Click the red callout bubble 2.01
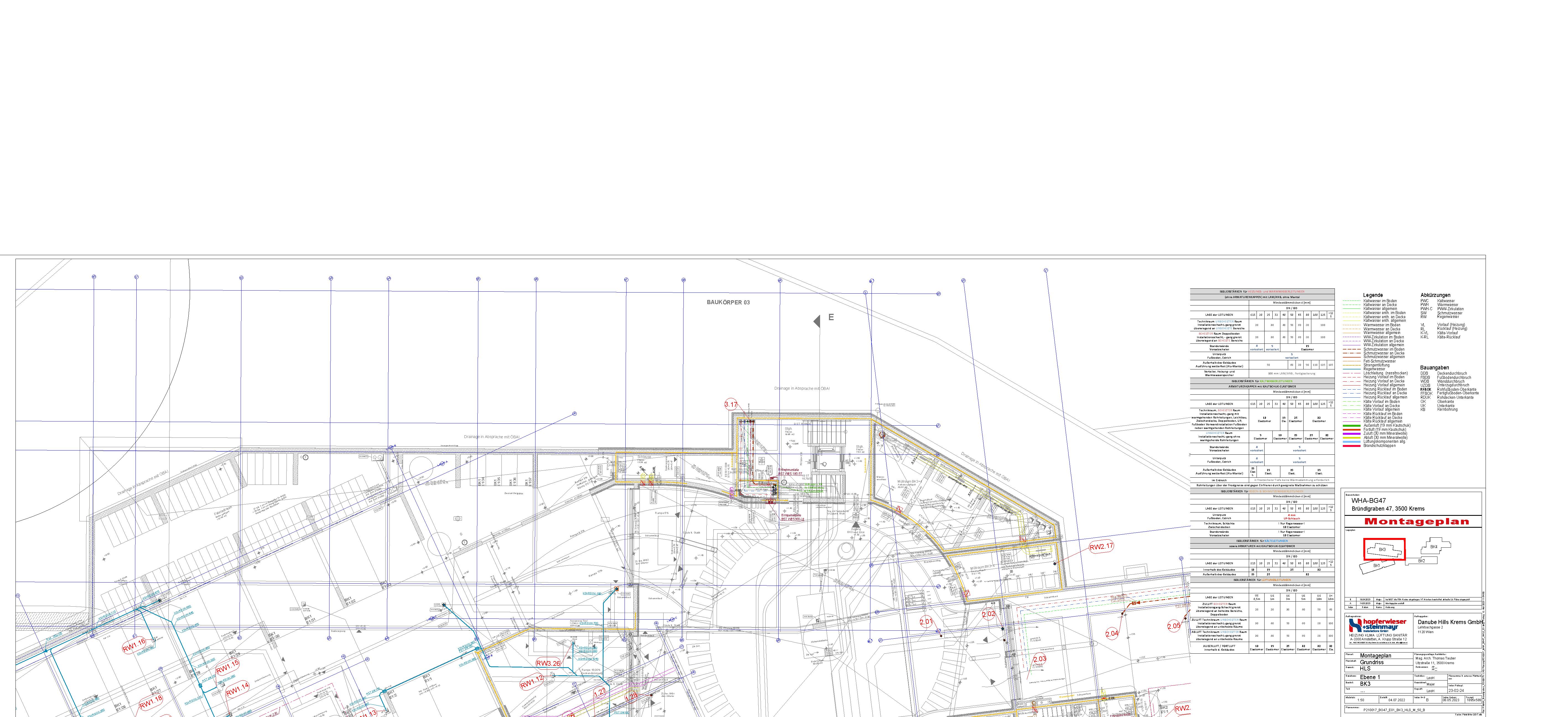This screenshot has height=717, width=1568. 926,621
